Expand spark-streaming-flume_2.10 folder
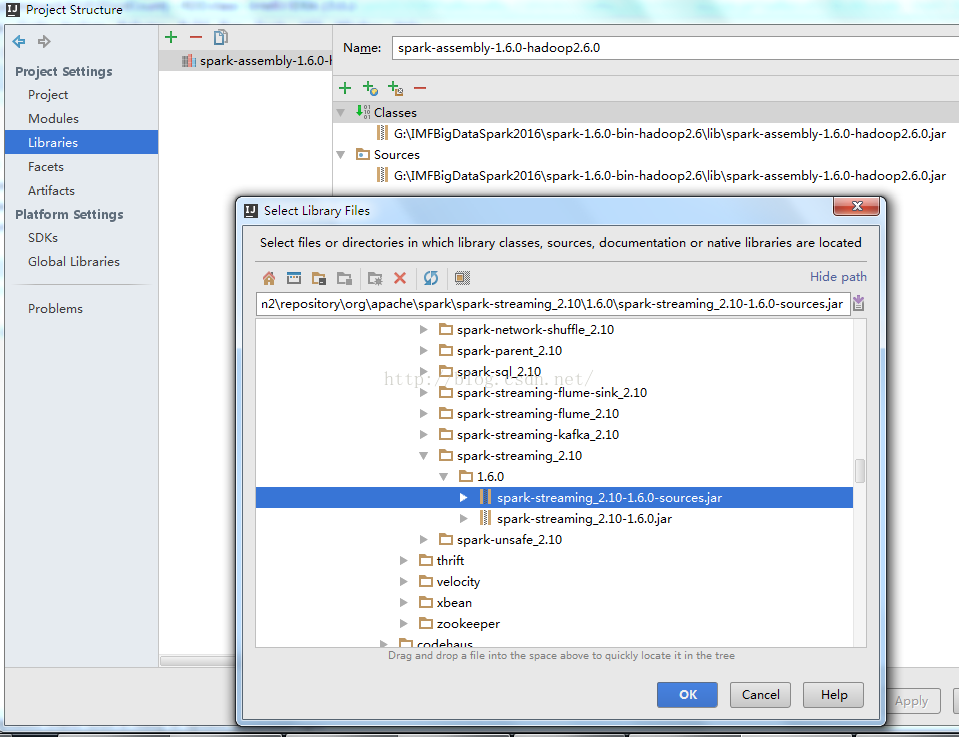959x737 pixels. click(423, 413)
